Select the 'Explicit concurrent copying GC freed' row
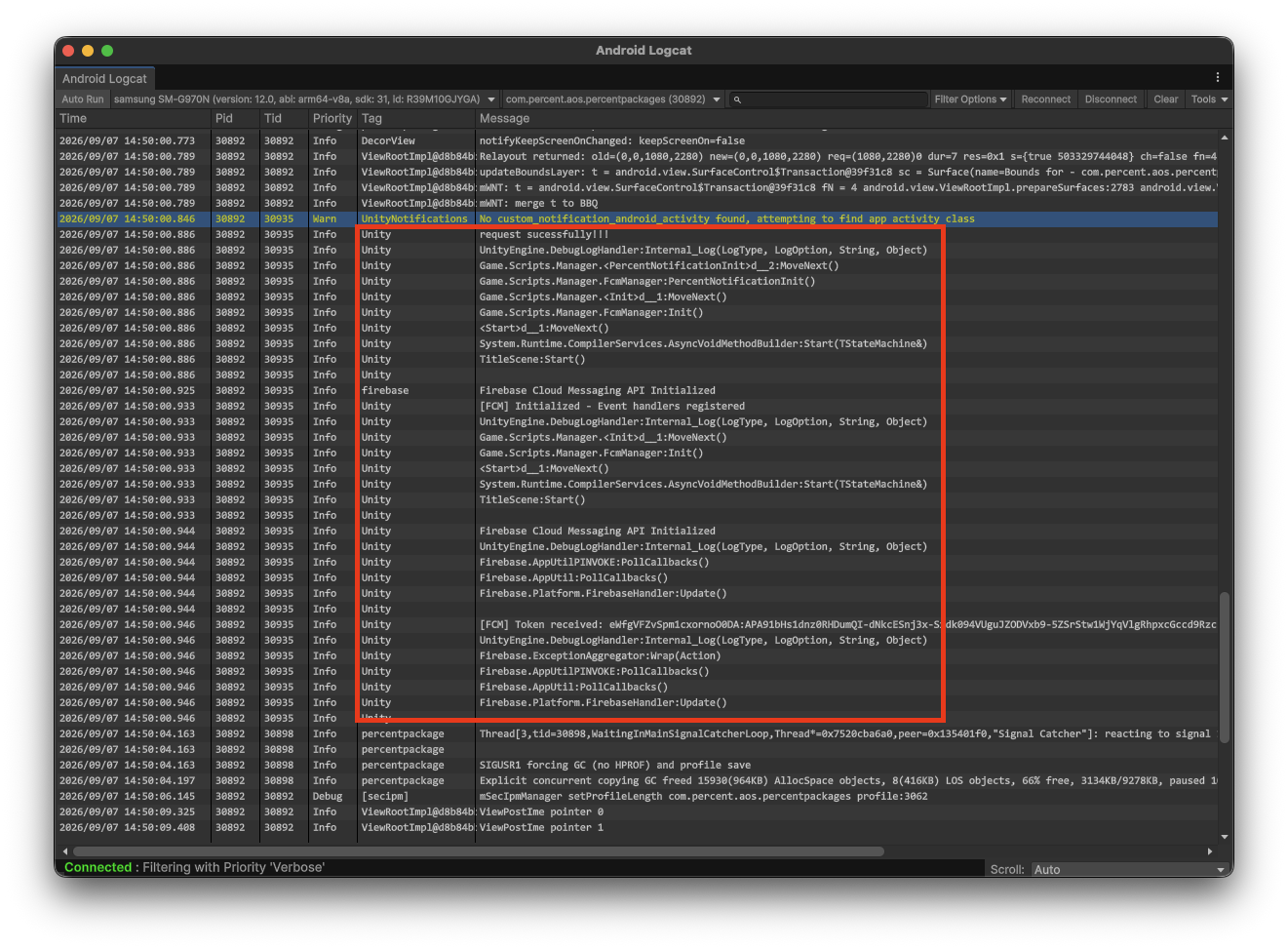Screen dimensions: 1288x949 tap(637, 780)
